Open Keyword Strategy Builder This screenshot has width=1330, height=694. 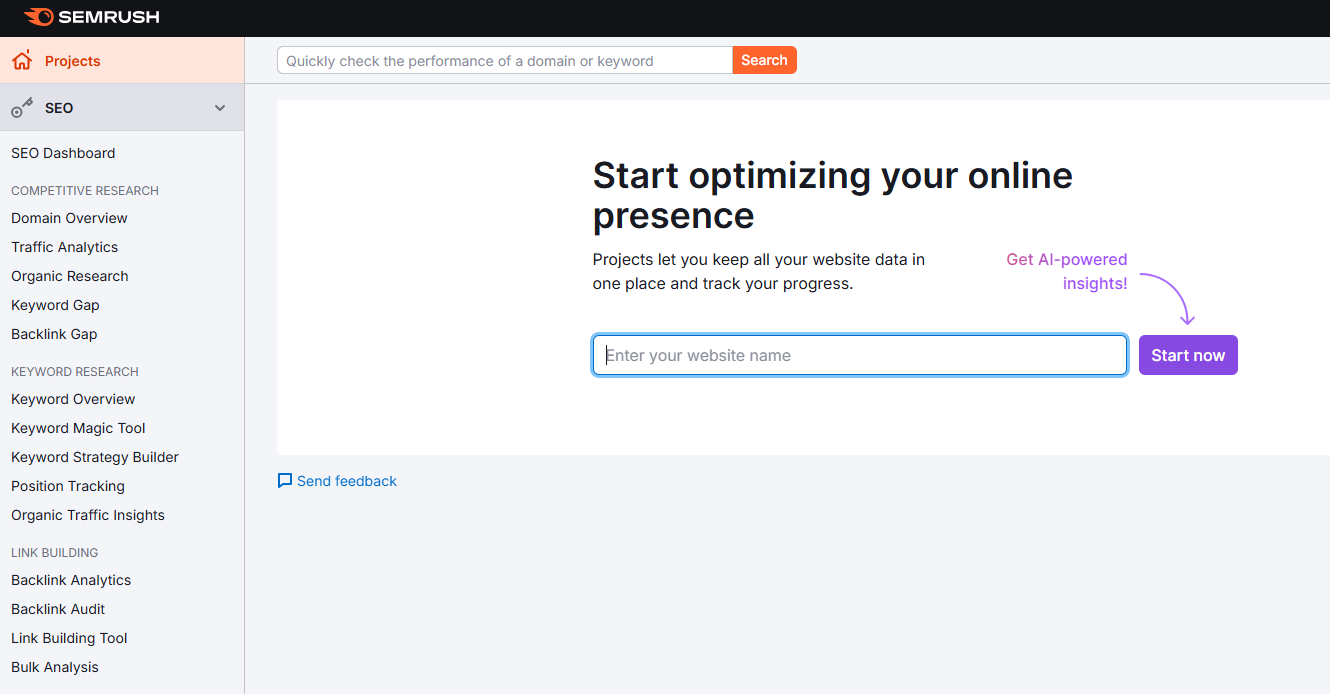coord(94,456)
